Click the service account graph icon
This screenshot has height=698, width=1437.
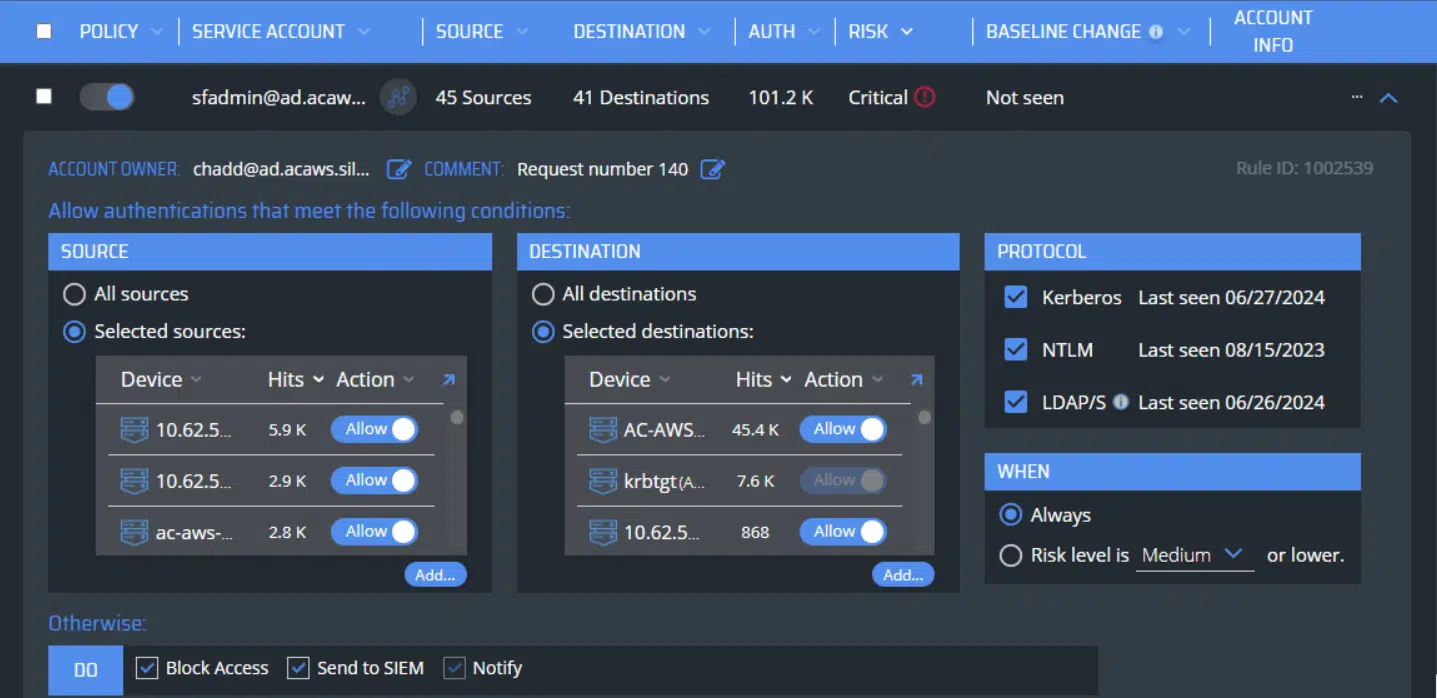[398, 97]
